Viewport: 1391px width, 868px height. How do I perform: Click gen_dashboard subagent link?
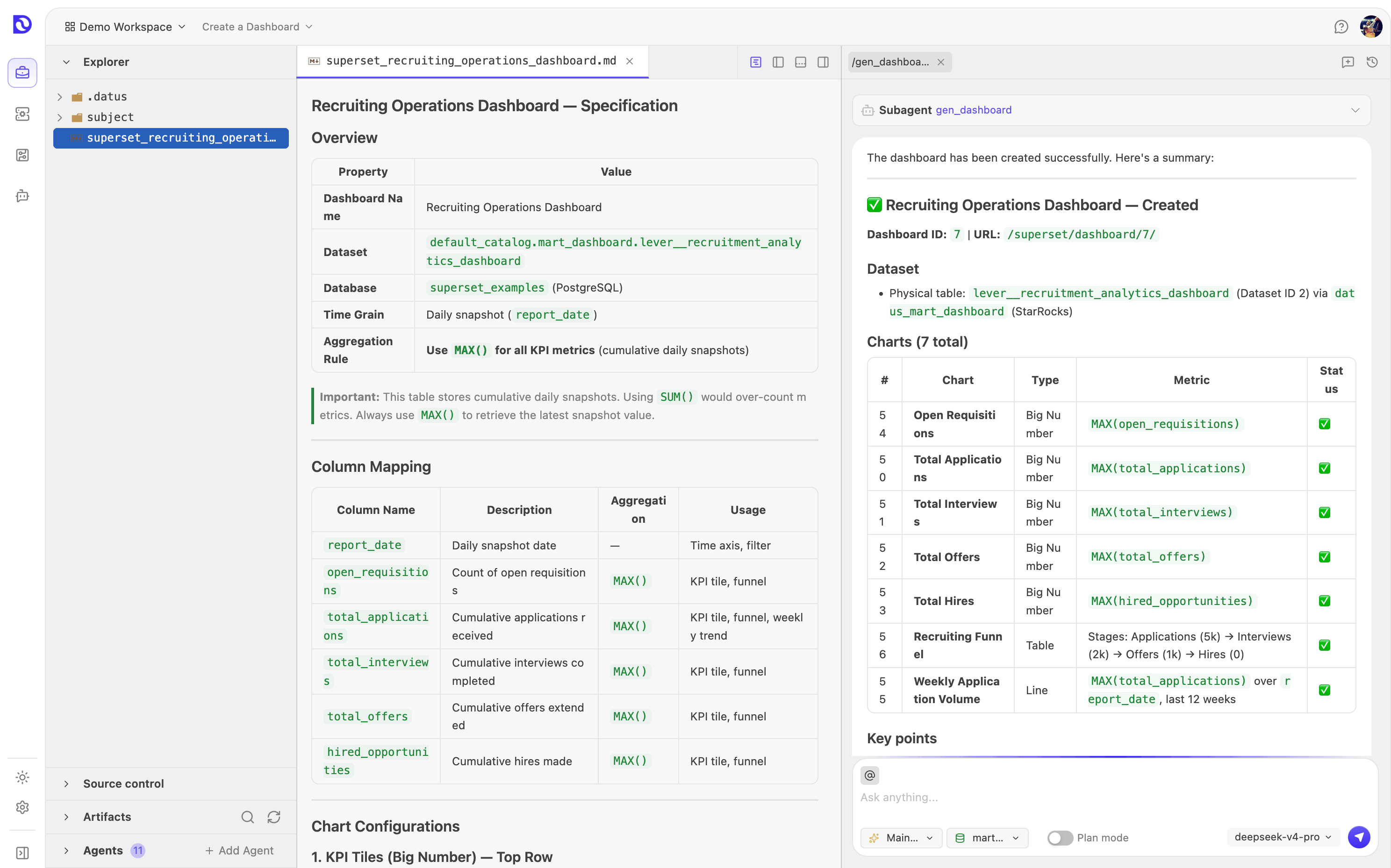(974, 110)
